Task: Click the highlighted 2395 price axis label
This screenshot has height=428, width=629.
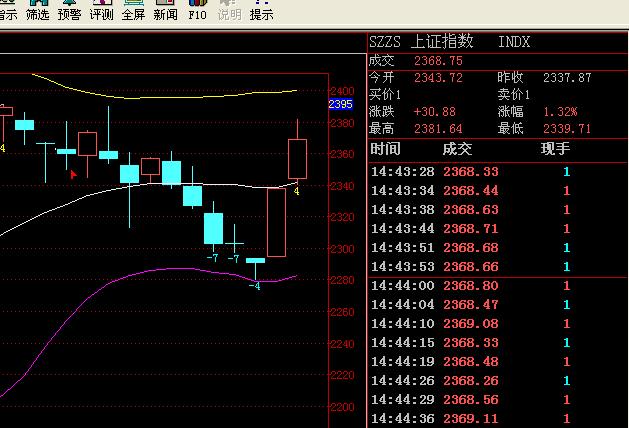Action: tap(340, 104)
